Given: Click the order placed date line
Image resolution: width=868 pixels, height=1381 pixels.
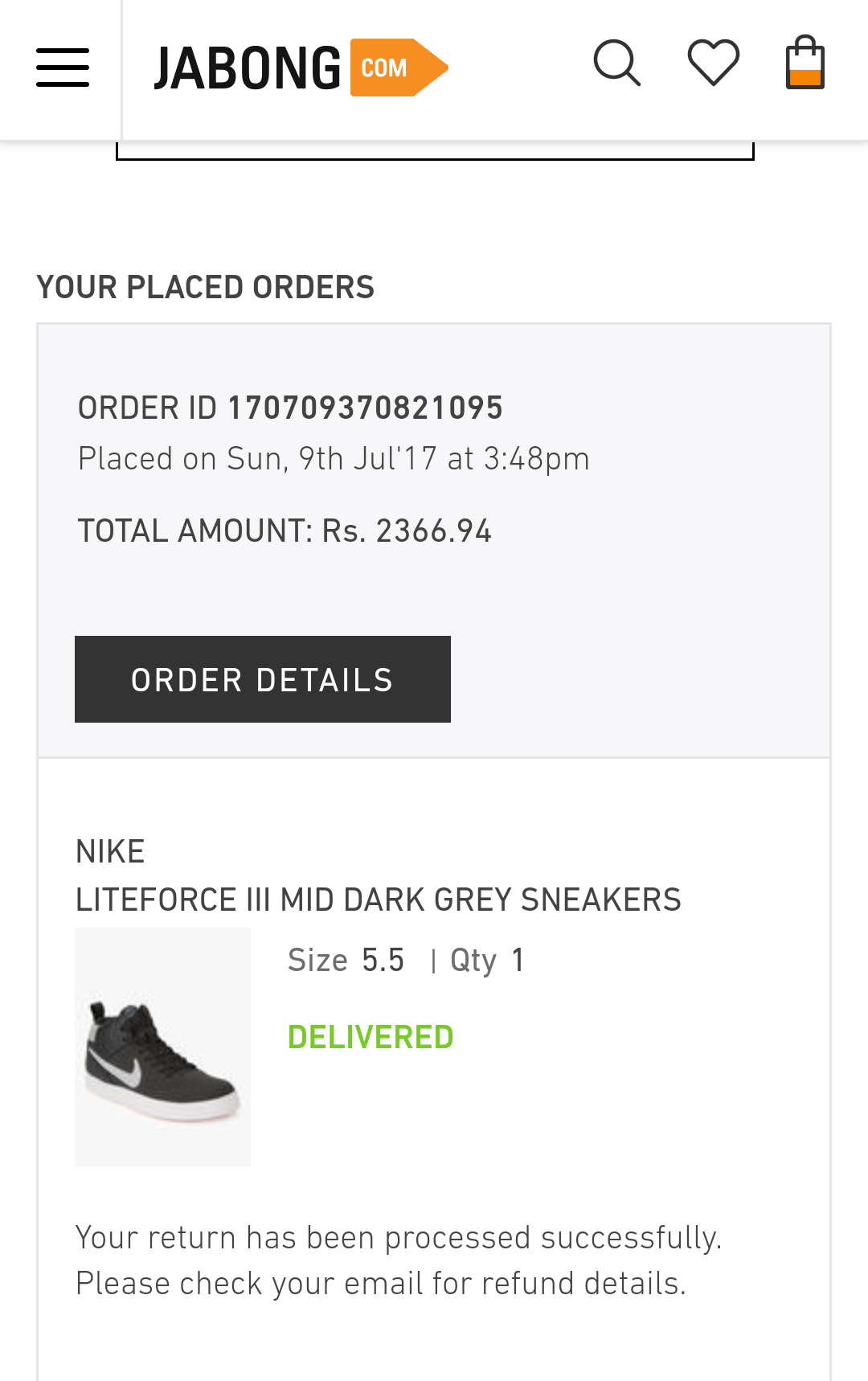Looking at the screenshot, I should tap(334, 459).
